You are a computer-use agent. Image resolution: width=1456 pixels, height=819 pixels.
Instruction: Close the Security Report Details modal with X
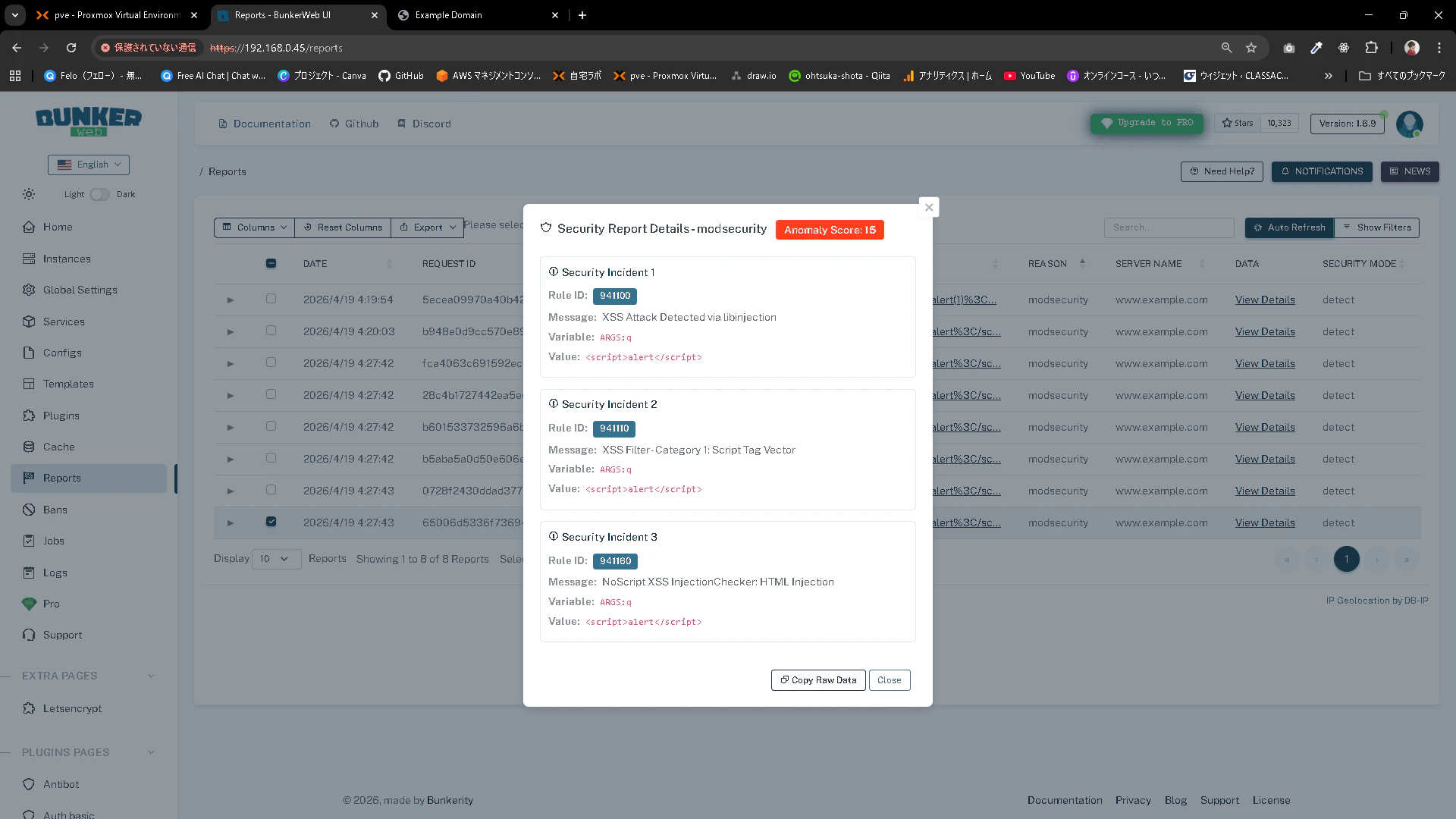[929, 207]
